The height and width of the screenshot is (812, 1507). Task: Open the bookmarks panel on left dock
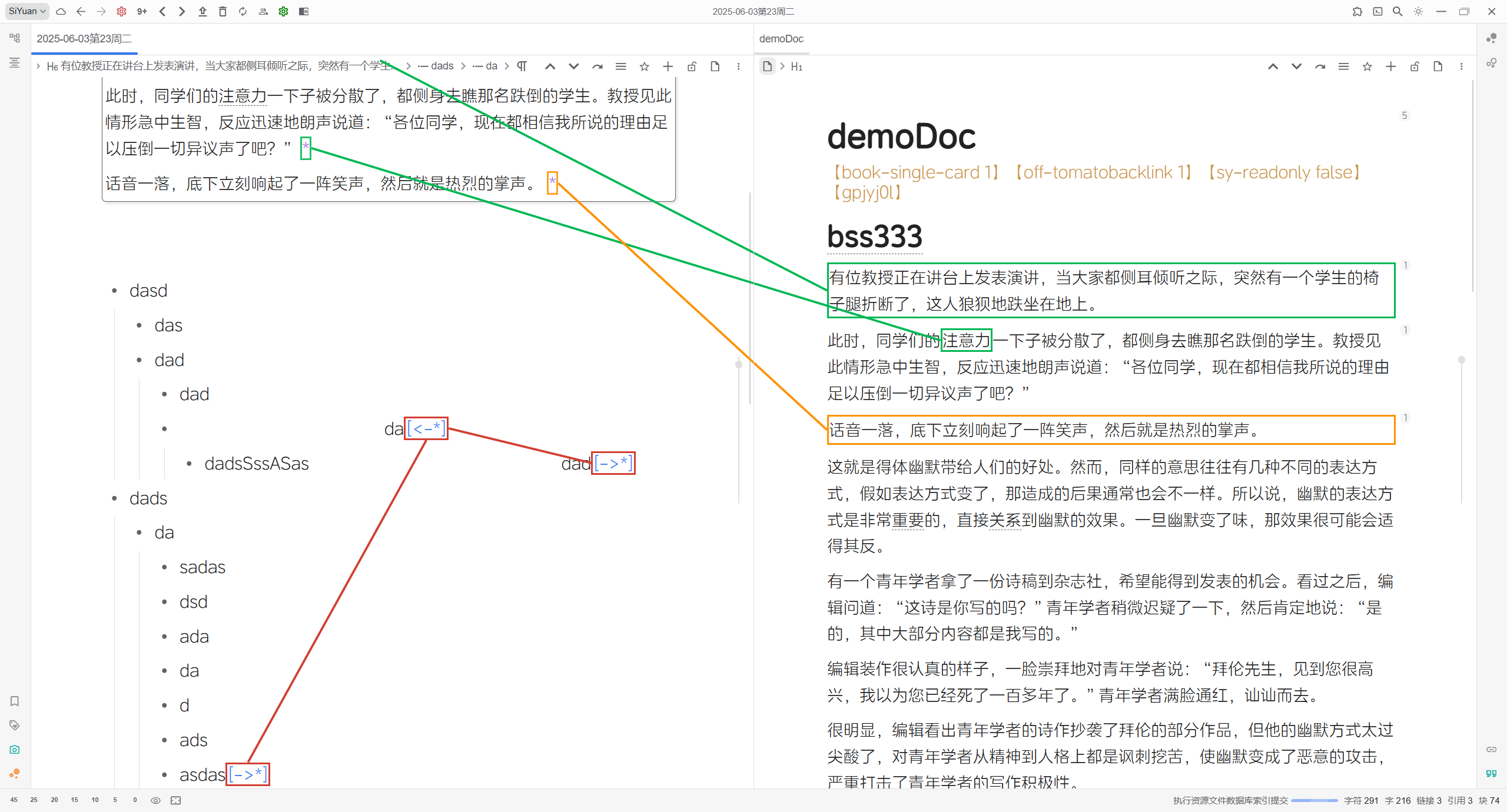(x=15, y=701)
